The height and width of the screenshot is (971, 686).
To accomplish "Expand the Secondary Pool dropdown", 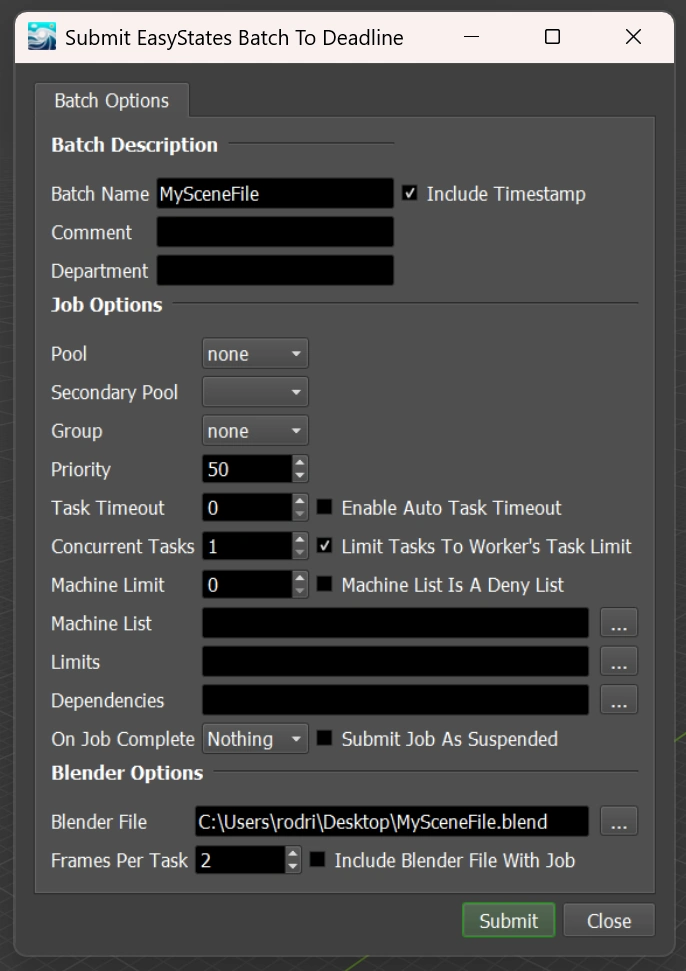I will (x=255, y=392).
